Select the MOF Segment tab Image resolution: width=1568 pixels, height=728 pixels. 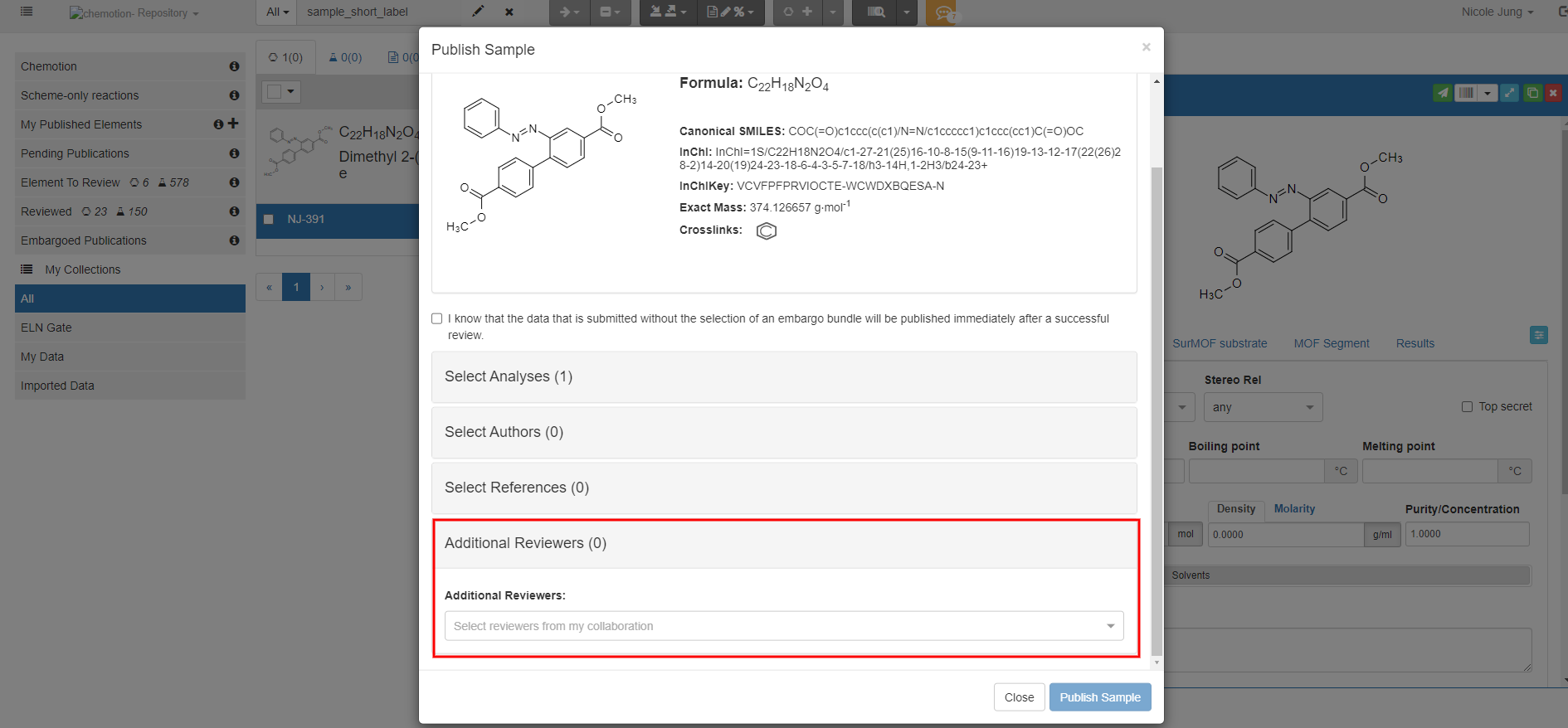[1331, 343]
